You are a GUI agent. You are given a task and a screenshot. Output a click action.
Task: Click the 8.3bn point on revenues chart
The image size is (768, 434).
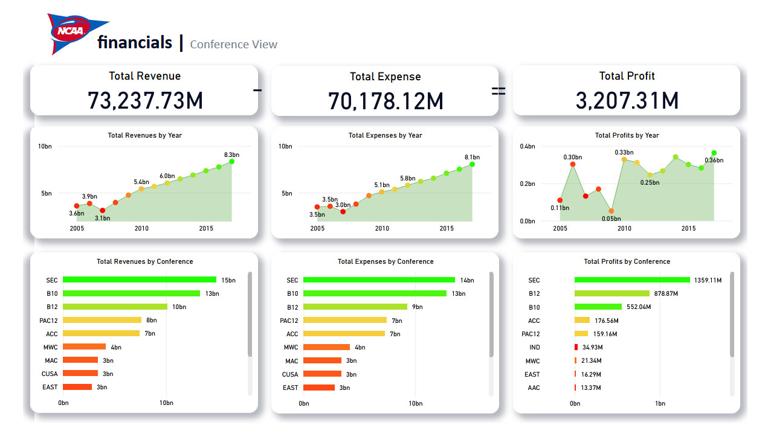tap(232, 161)
